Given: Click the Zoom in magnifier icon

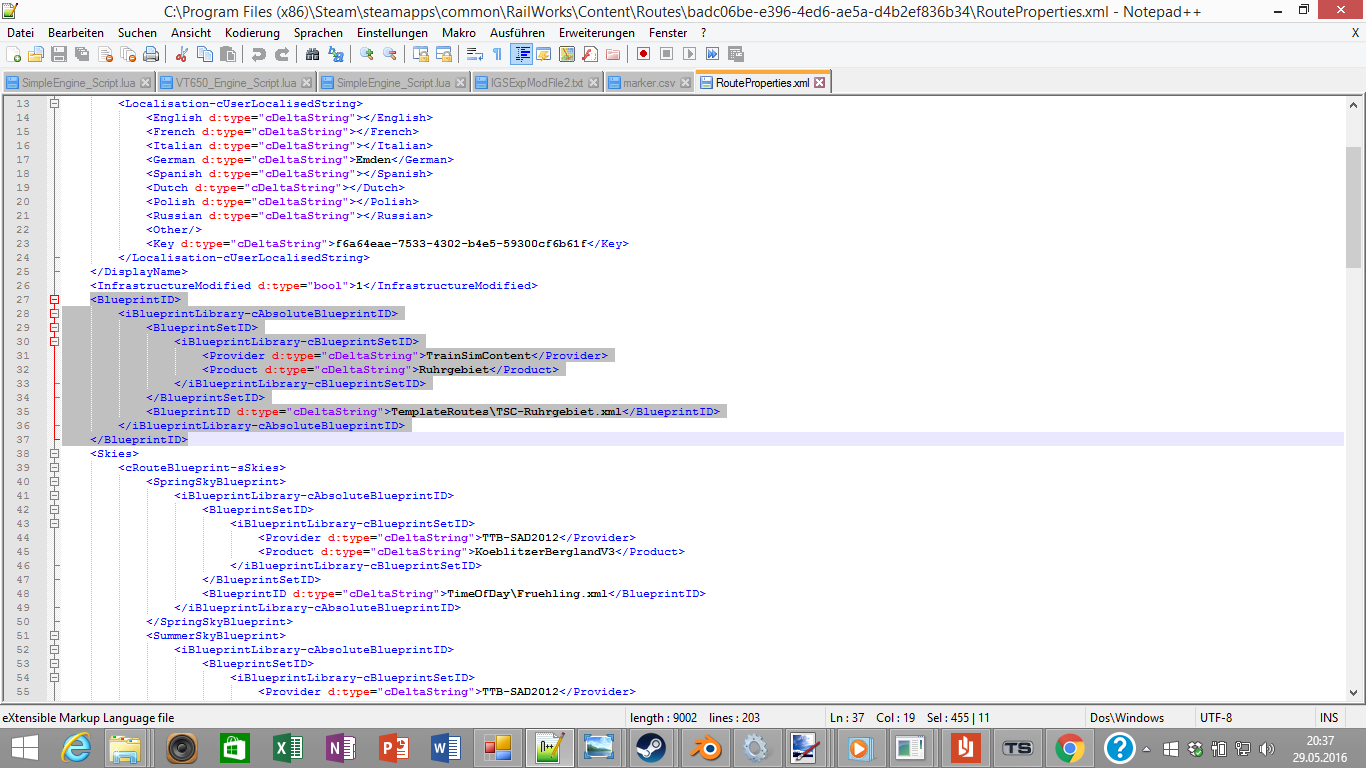Looking at the screenshot, I should click(x=367, y=54).
